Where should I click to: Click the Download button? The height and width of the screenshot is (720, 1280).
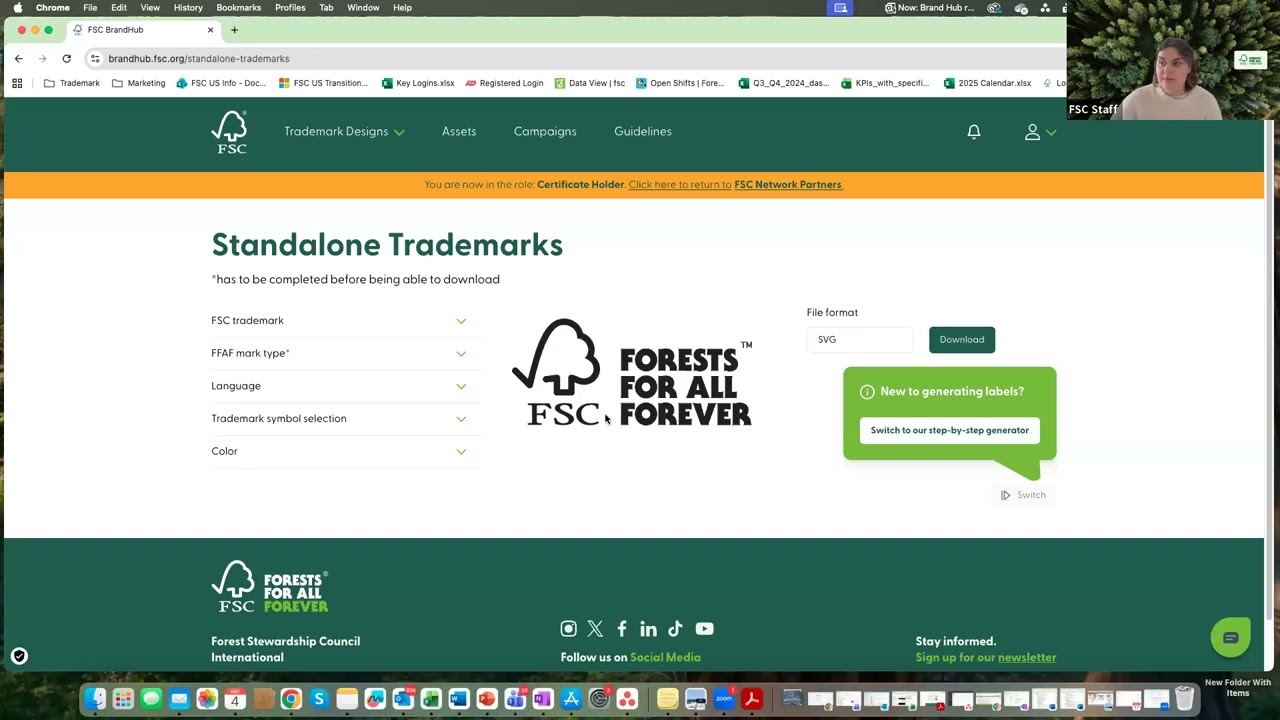pos(962,340)
